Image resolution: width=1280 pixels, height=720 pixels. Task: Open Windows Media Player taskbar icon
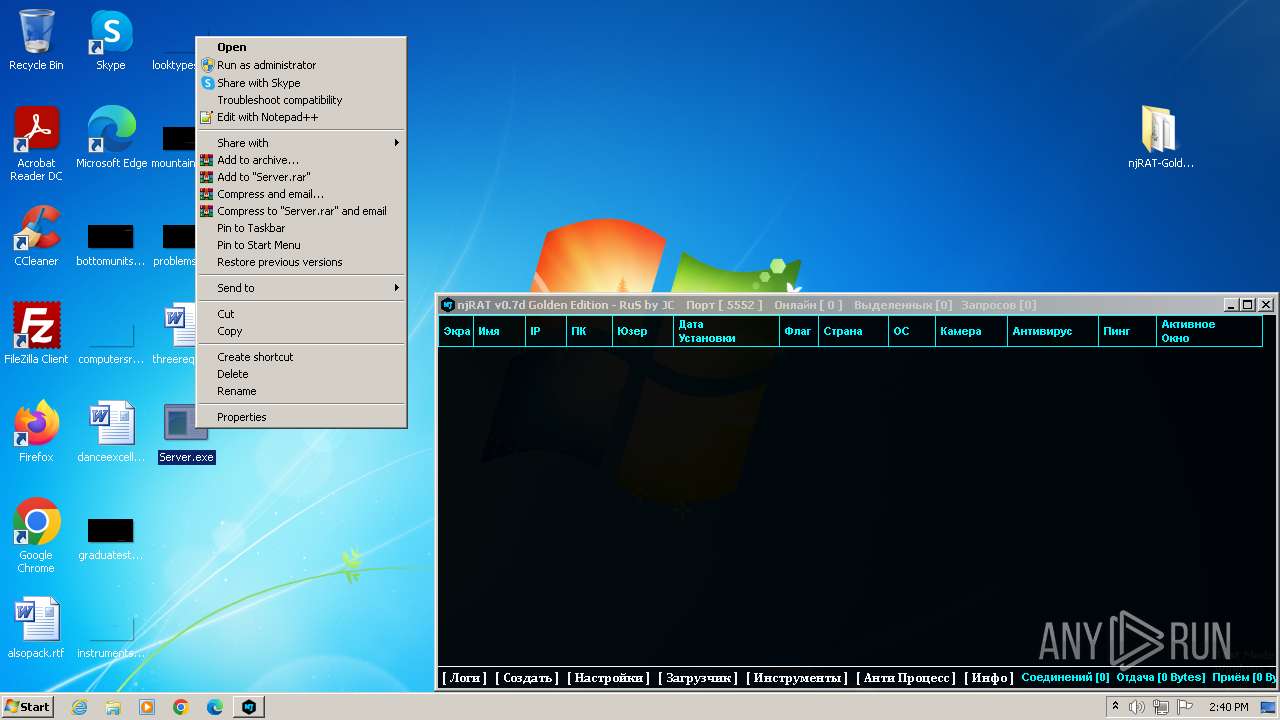[x=147, y=707]
